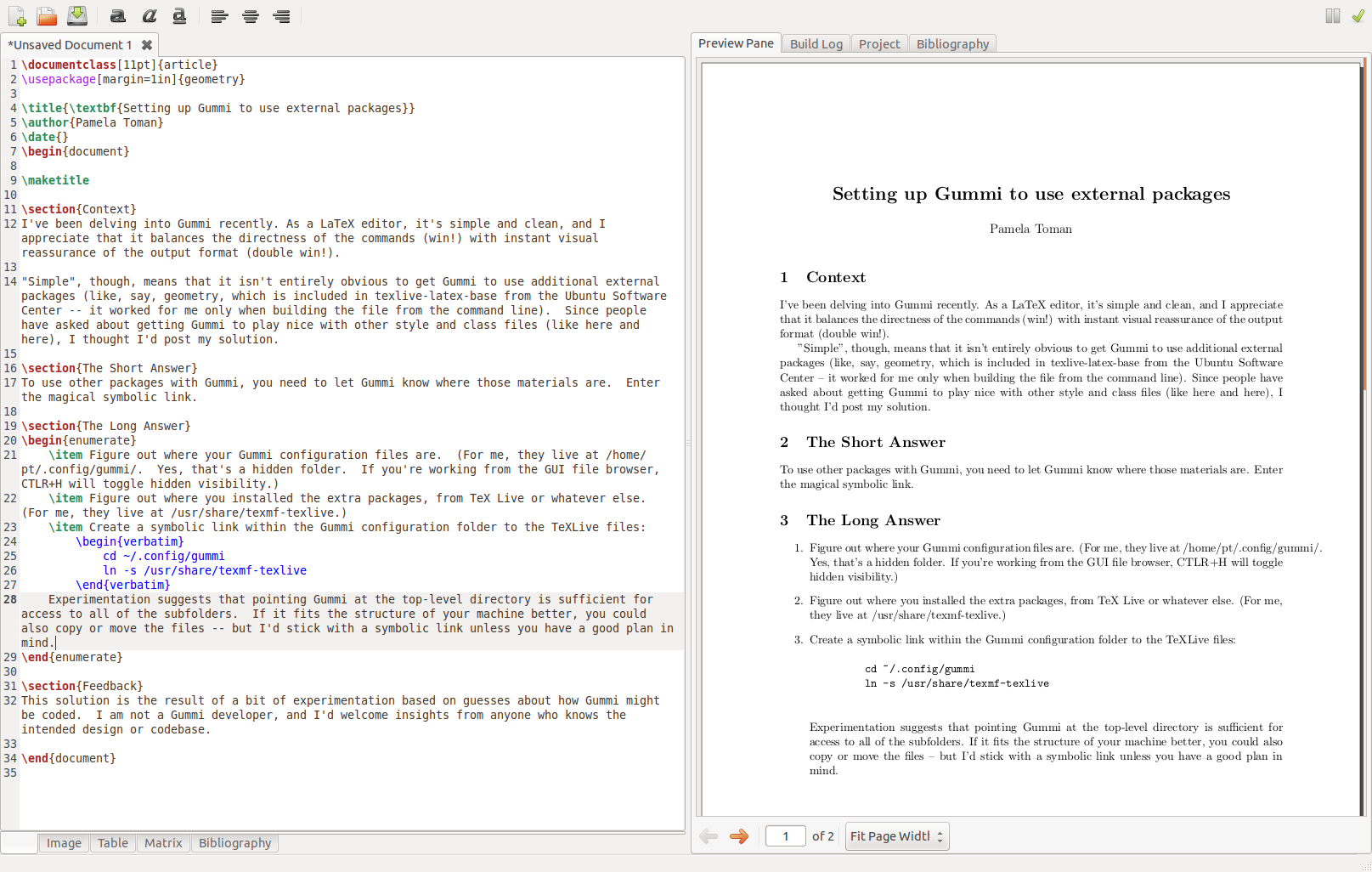Image resolution: width=1372 pixels, height=872 pixels.
Task: Open the Project tab
Action: point(878,44)
